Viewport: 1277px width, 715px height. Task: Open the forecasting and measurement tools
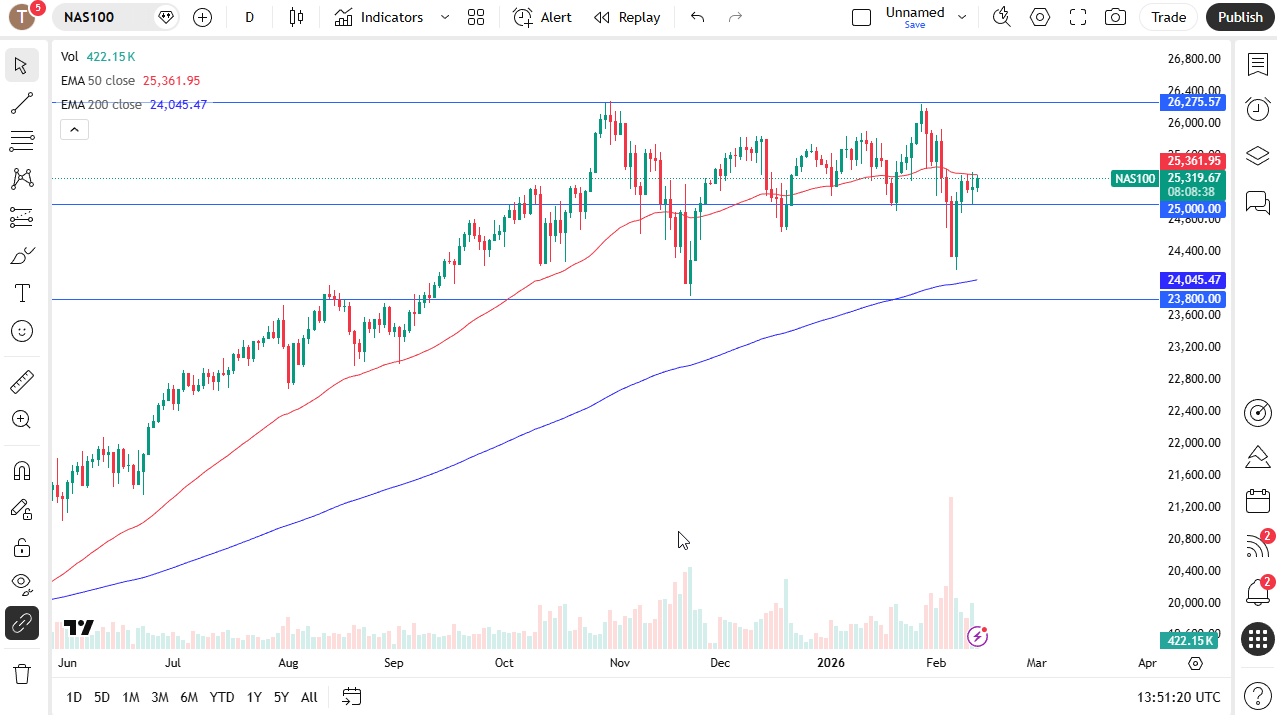[21, 217]
